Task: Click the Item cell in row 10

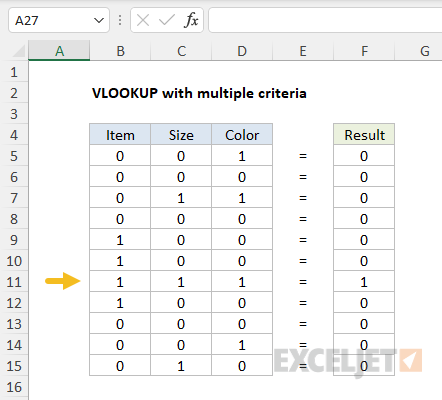Action: (120, 261)
